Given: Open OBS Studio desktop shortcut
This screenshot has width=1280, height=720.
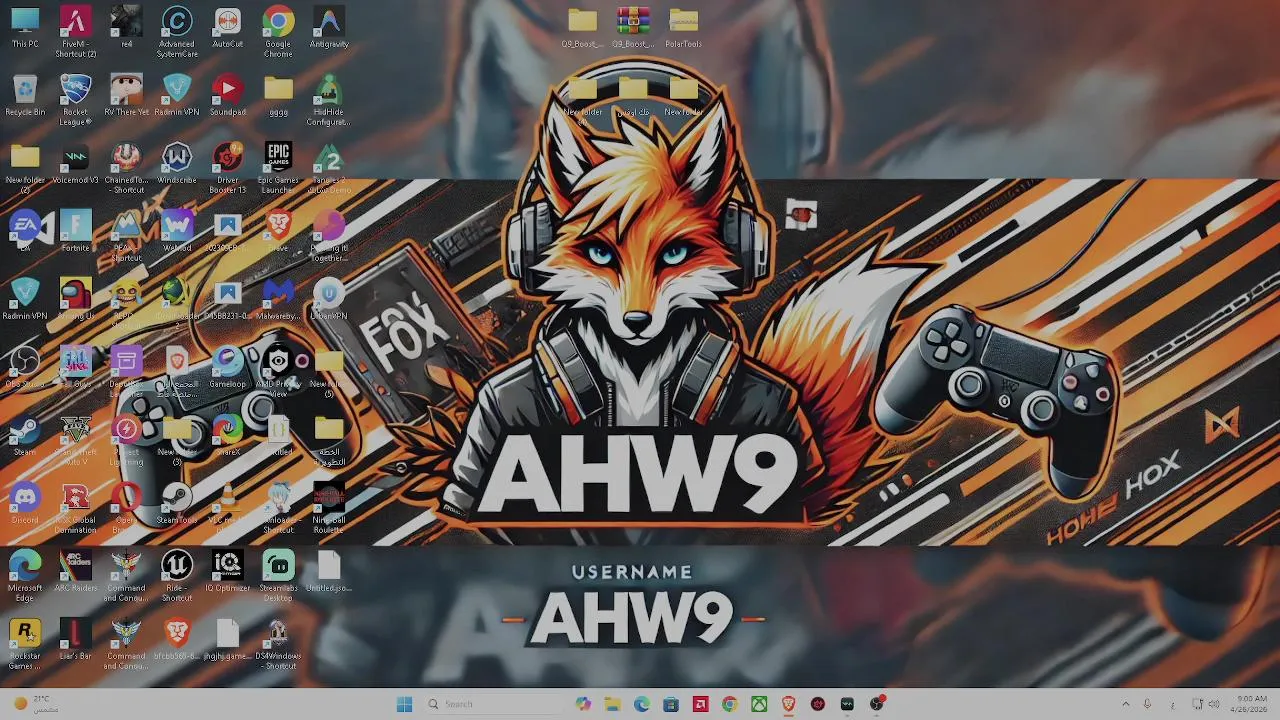Looking at the screenshot, I should (25, 368).
